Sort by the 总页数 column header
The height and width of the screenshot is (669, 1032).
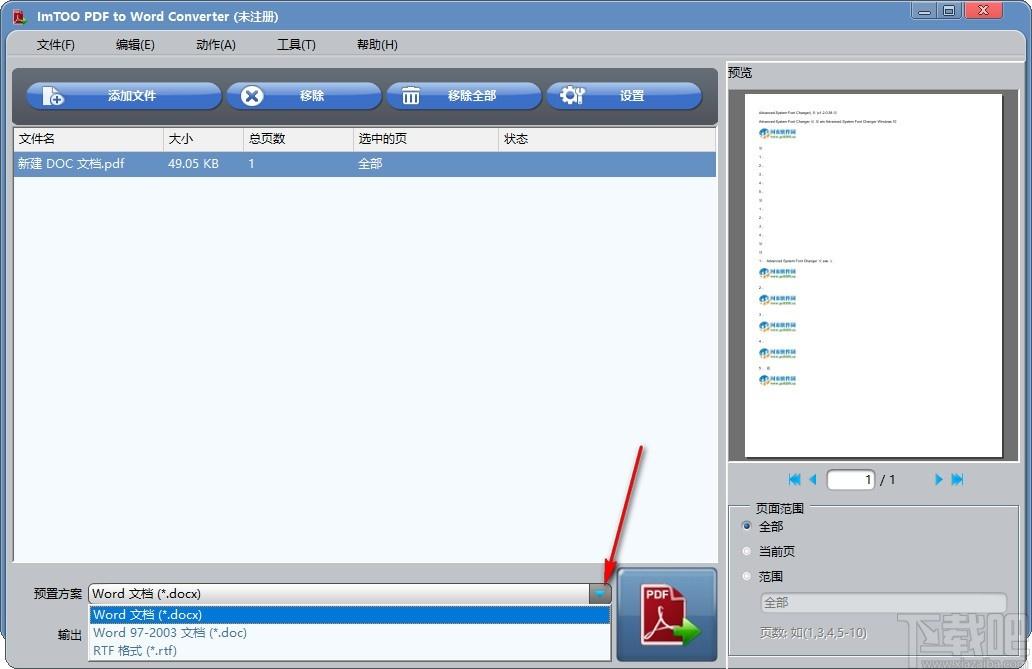point(298,139)
